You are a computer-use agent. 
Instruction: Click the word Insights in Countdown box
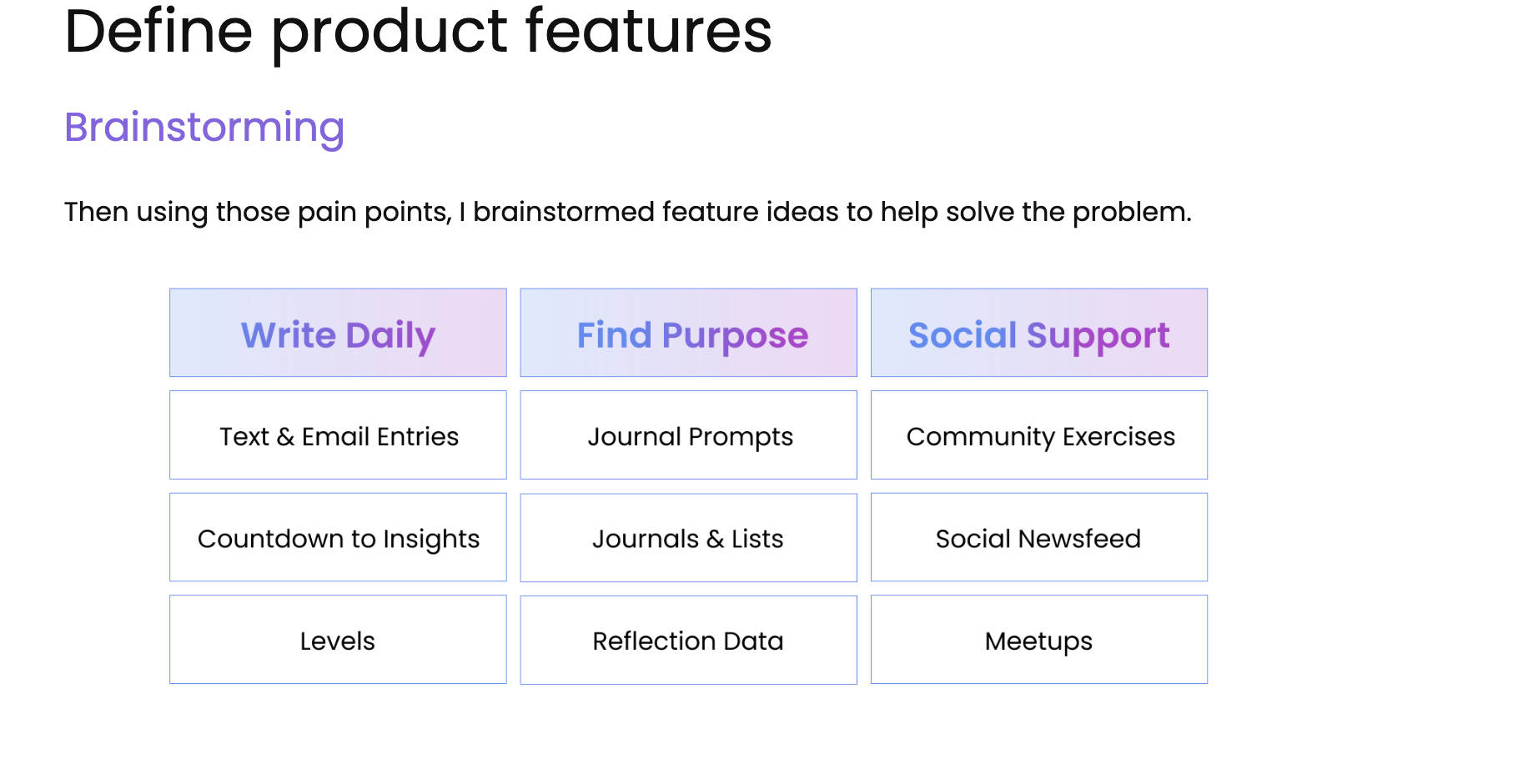(x=431, y=540)
